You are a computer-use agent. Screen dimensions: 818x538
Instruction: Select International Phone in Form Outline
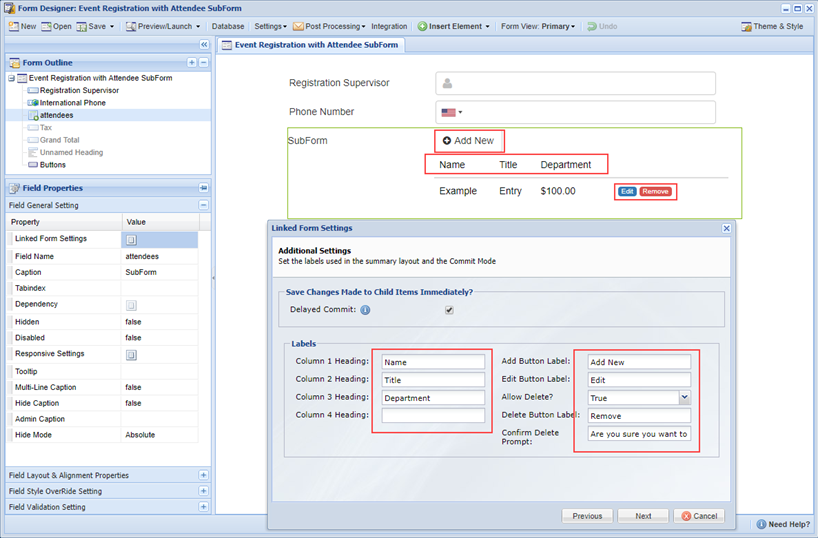coord(73,103)
